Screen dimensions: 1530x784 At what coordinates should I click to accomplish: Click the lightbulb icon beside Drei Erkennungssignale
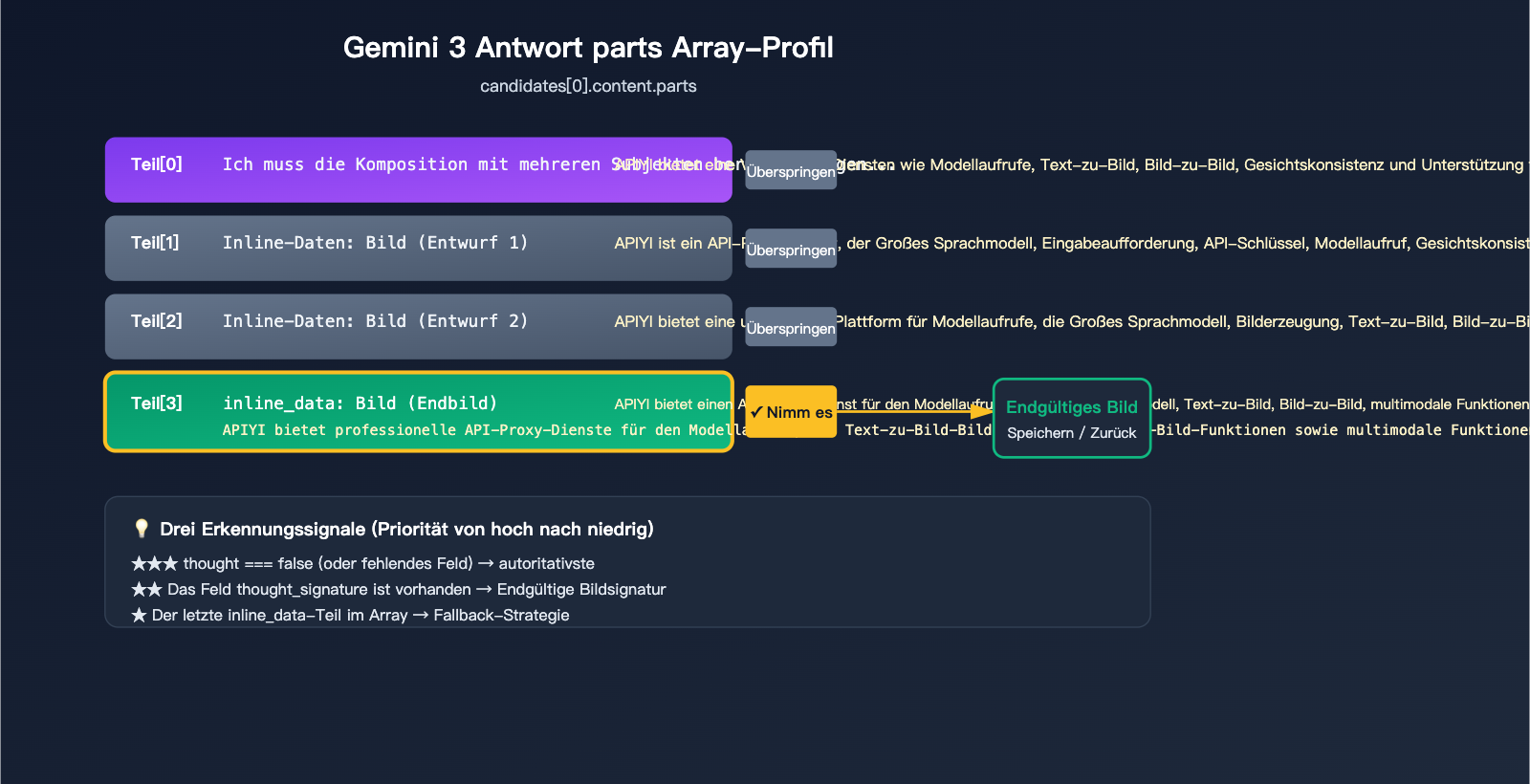(142, 529)
